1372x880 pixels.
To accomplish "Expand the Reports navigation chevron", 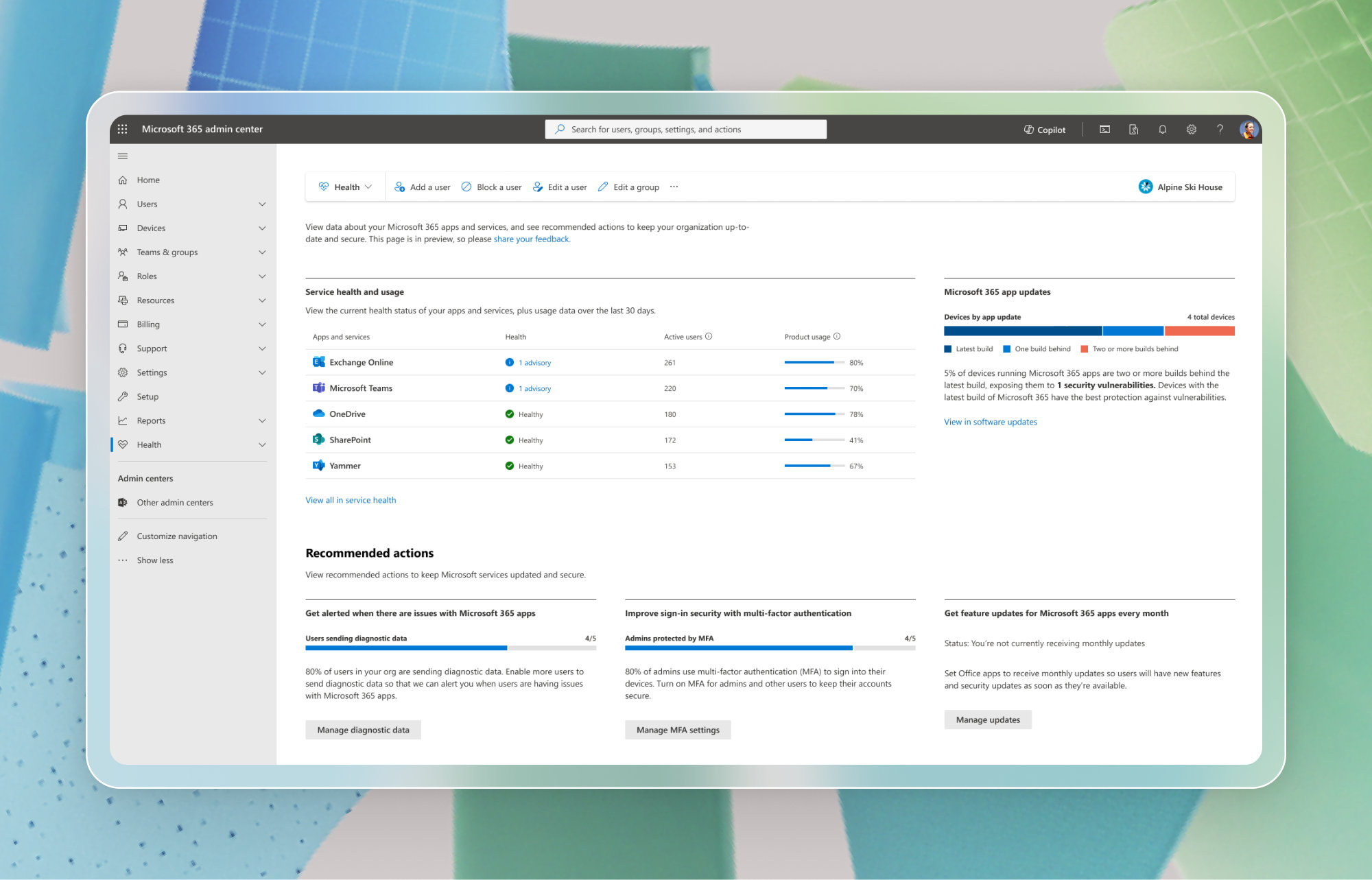I will [x=262, y=420].
